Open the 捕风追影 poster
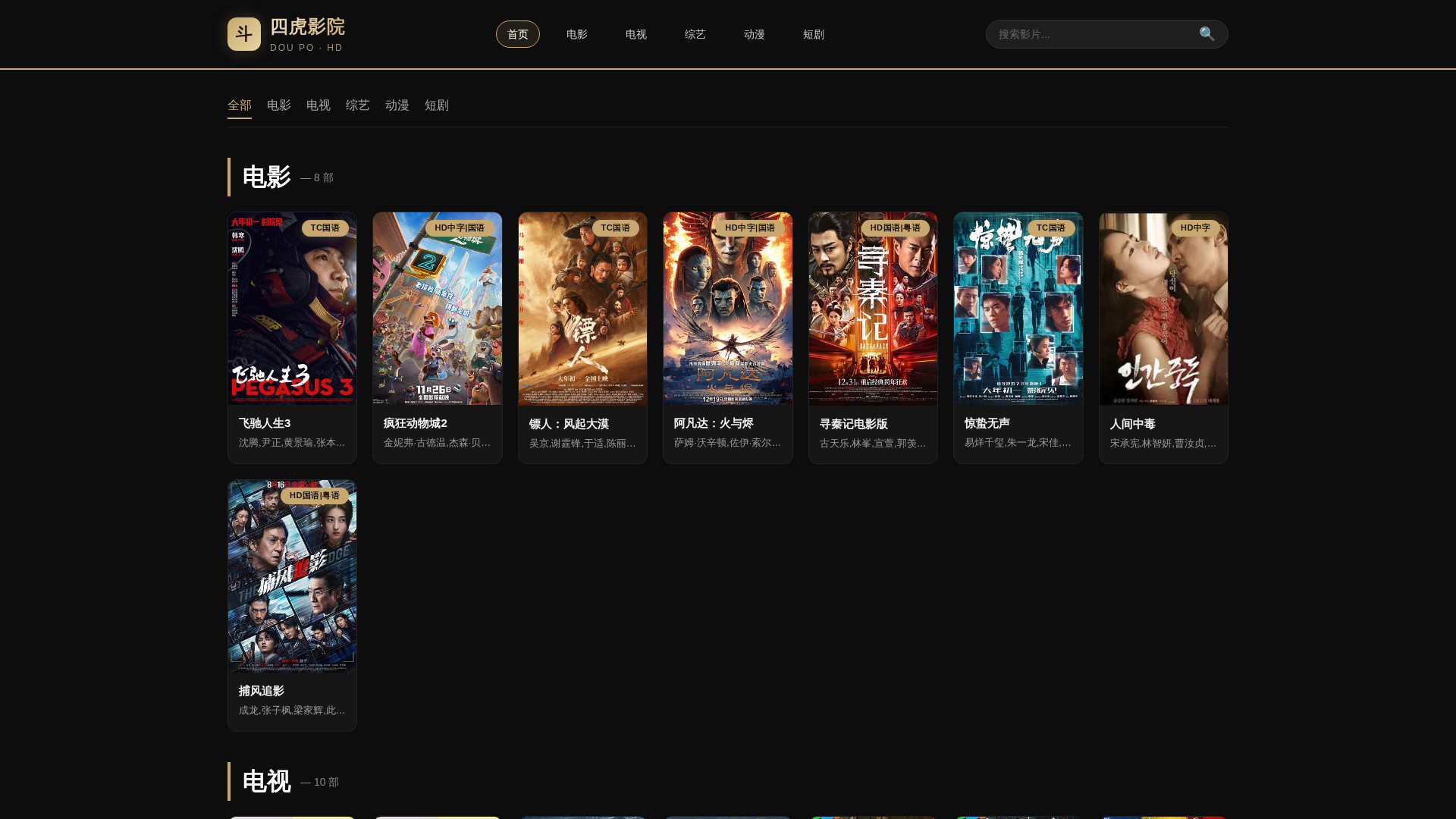This screenshot has height=819, width=1456. (293, 576)
